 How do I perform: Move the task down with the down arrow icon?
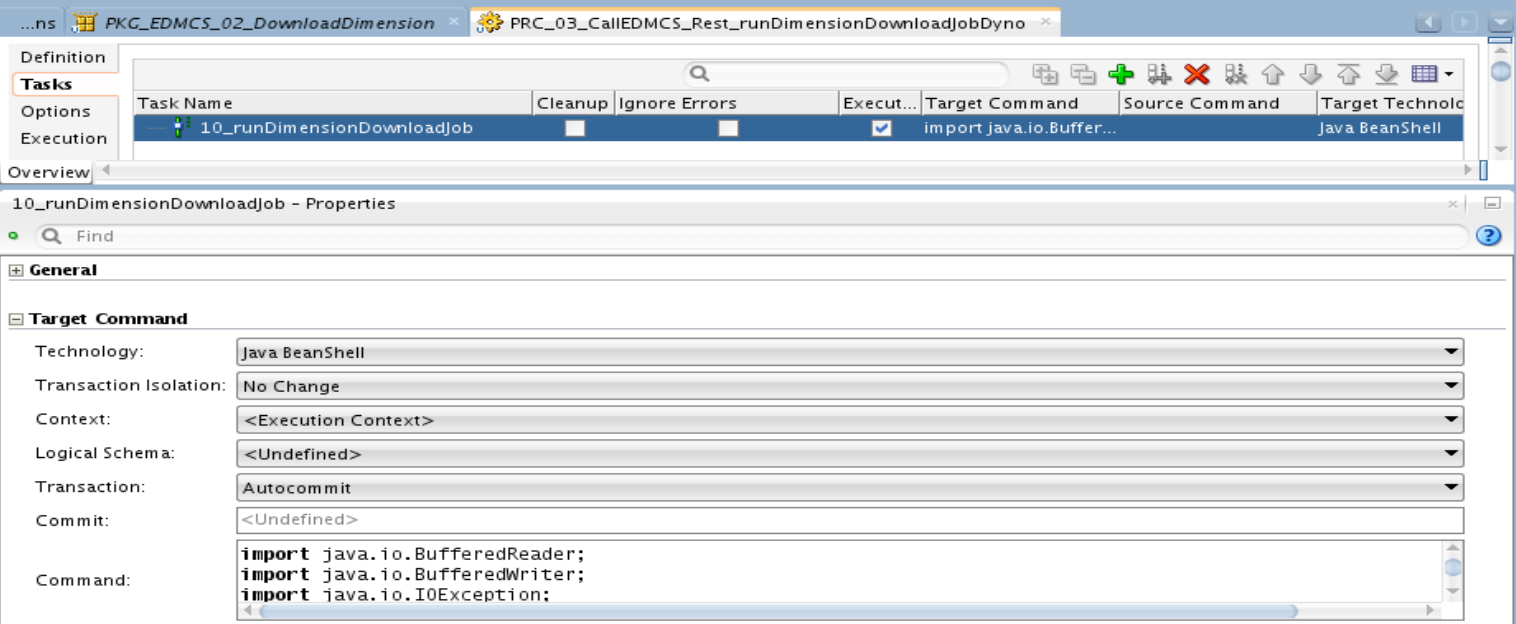(x=1310, y=74)
